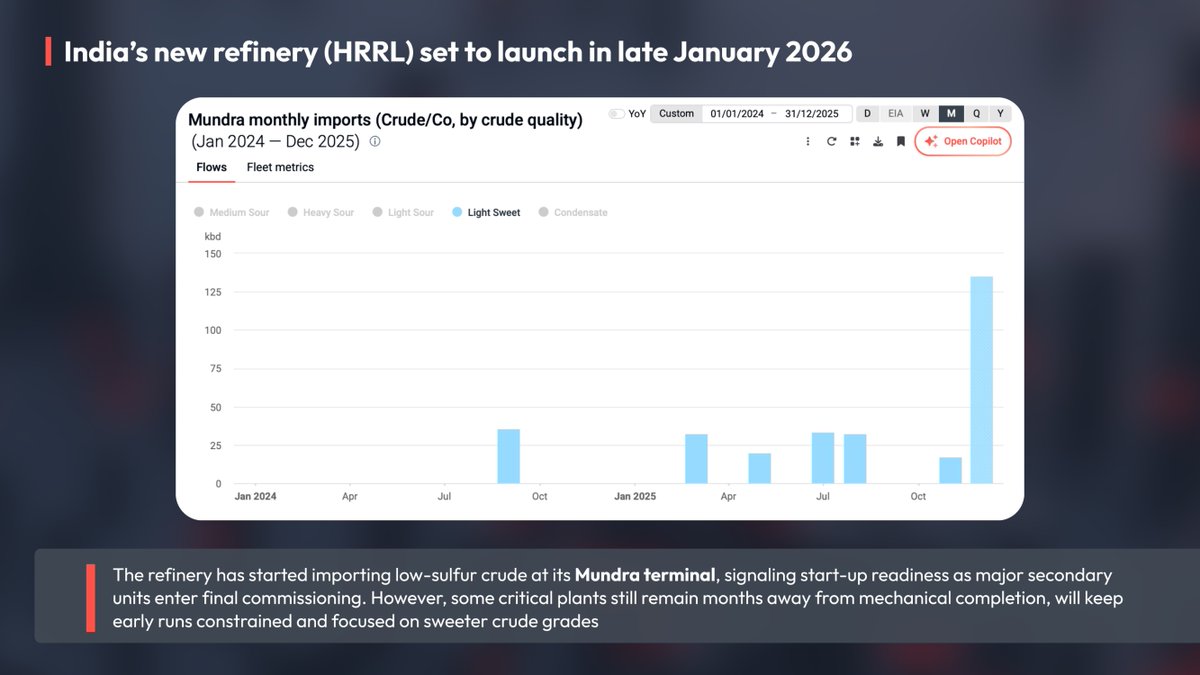Click the March 2025 bar
The height and width of the screenshot is (675, 1200).
[x=696, y=459]
